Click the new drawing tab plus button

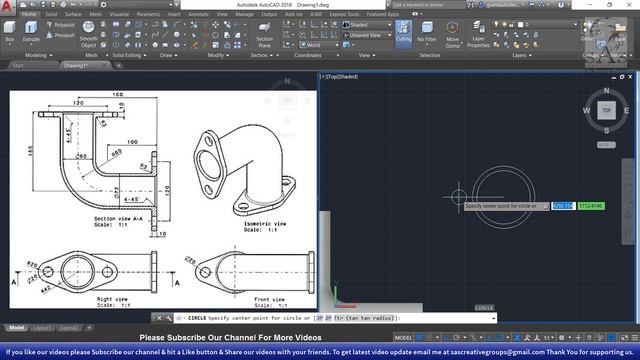tap(118, 65)
